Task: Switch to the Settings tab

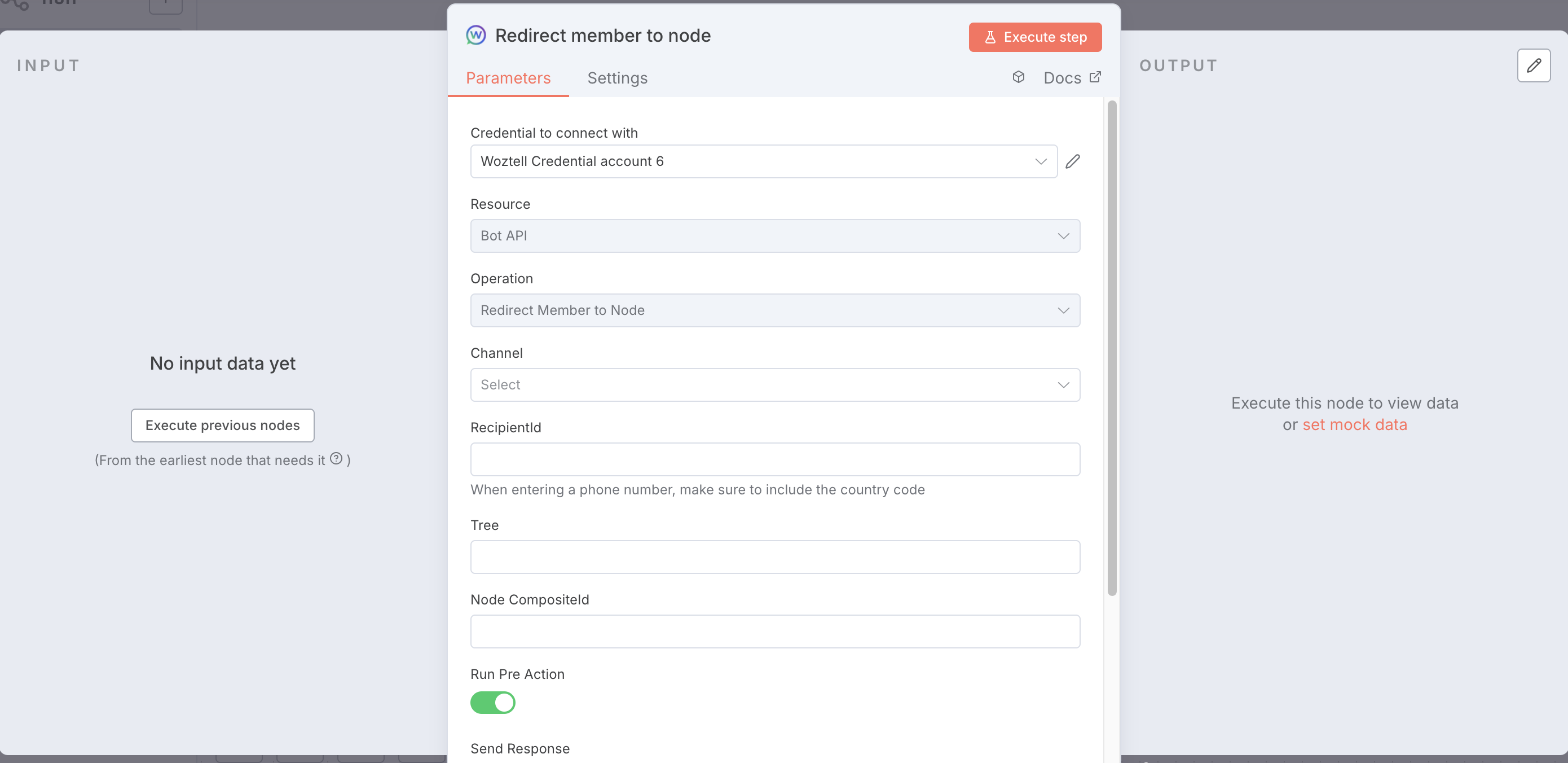Action: click(x=616, y=78)
